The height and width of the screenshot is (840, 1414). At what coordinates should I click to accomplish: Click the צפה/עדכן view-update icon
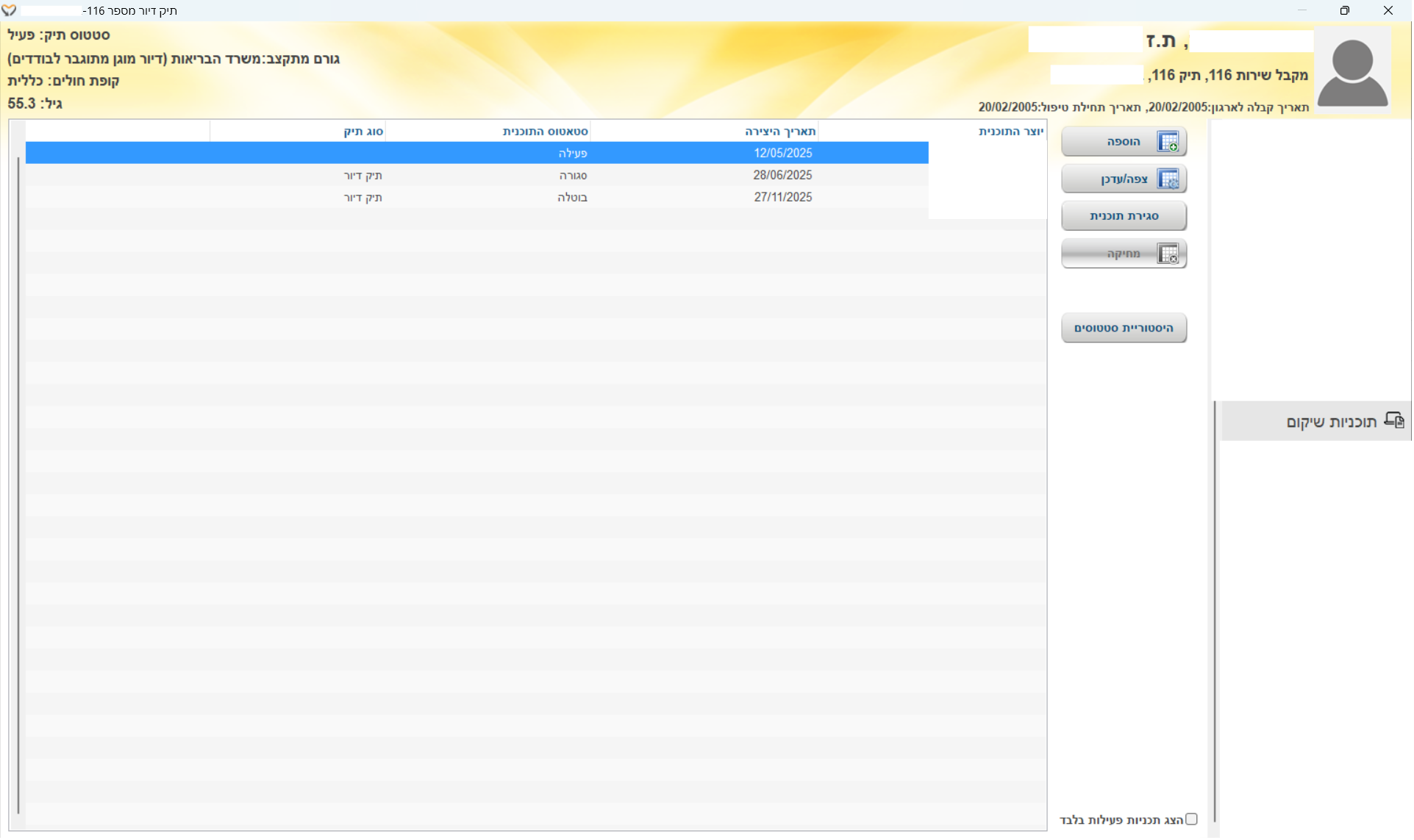coord(1168,179)
